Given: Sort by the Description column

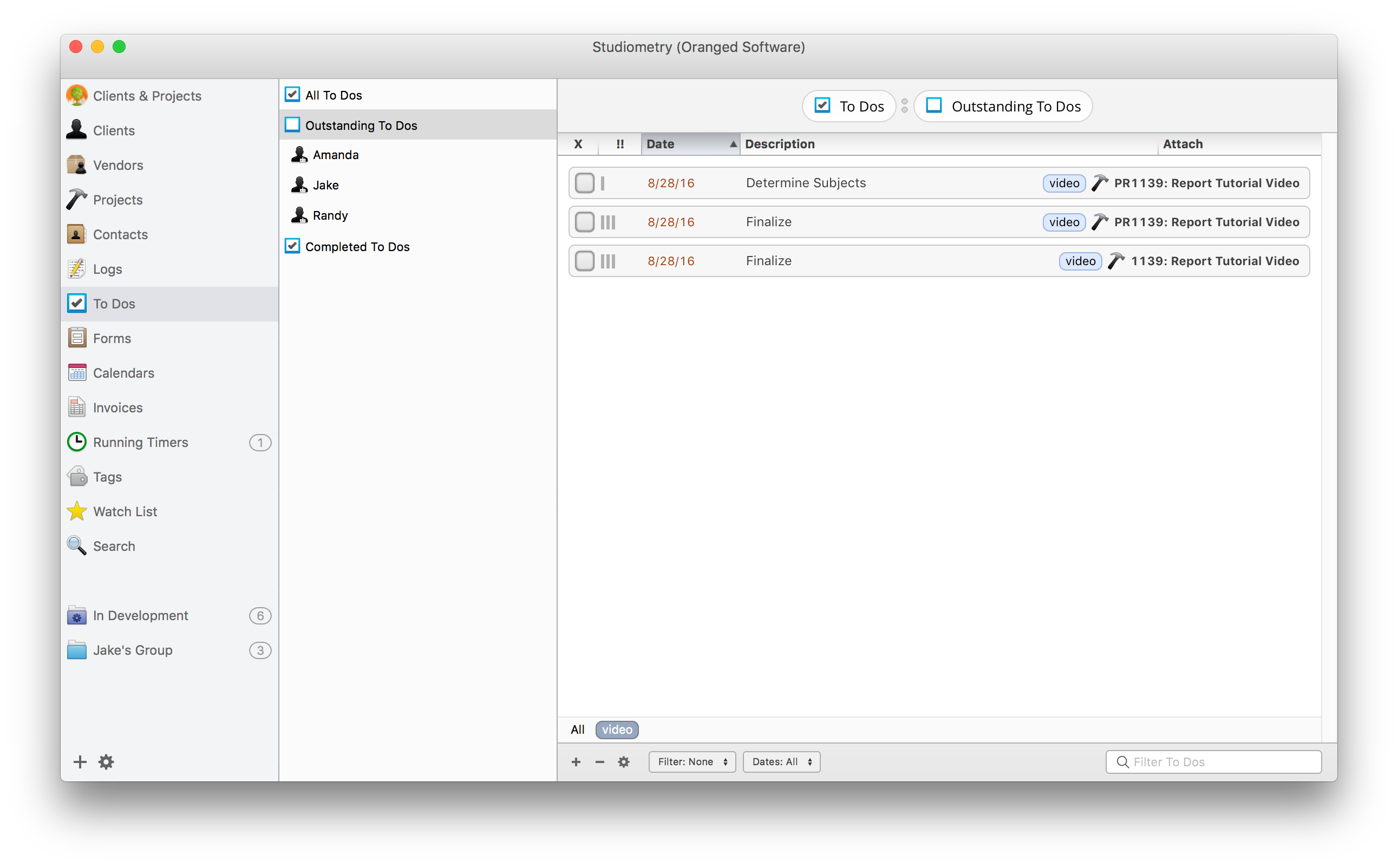Looking at the screenshot, I should click(x=948, y=144).
